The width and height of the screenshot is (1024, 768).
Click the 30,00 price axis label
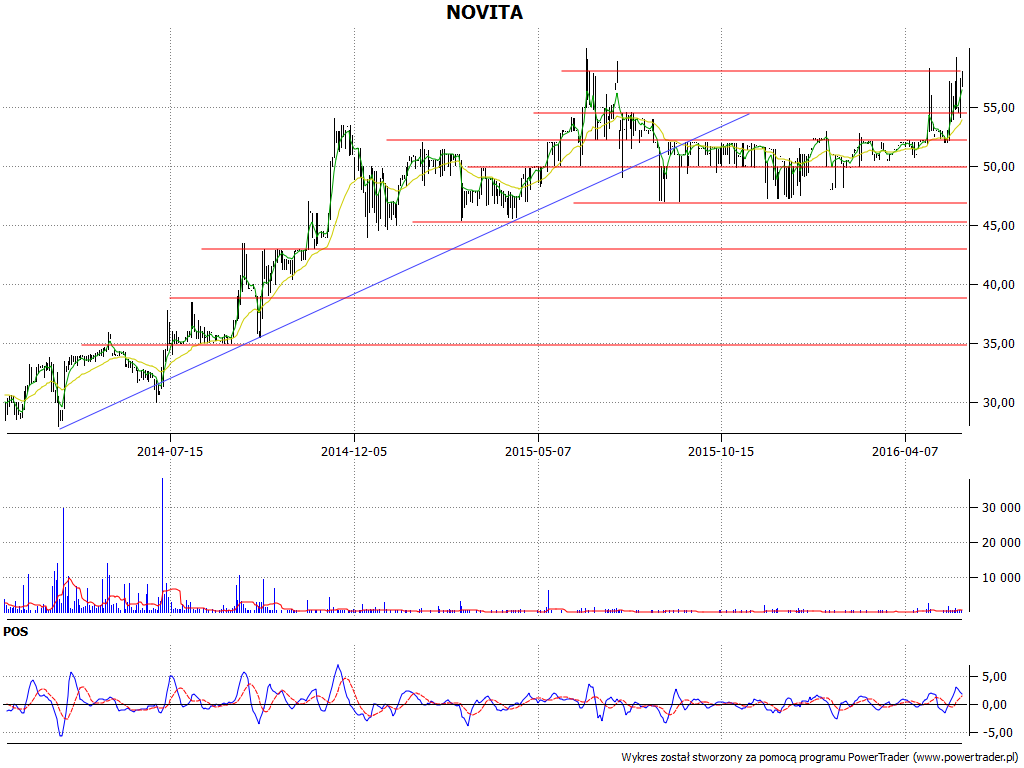click(x=999, y=403)
